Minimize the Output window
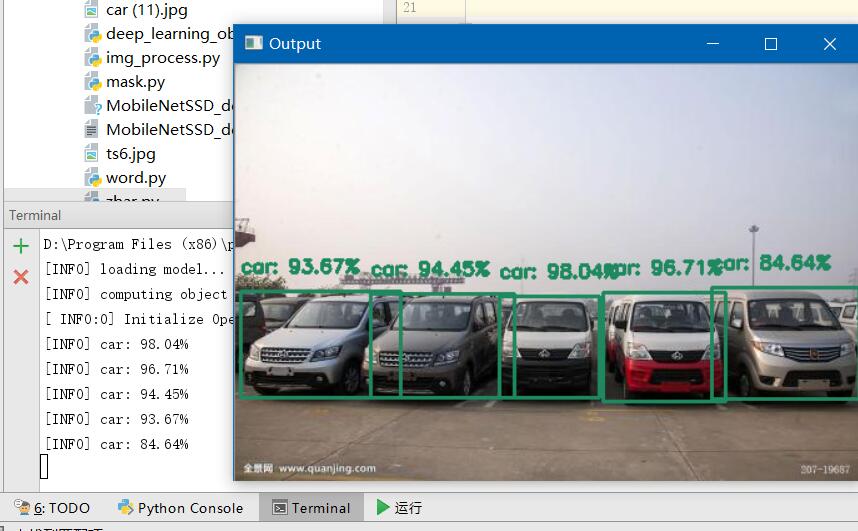This screenshot has height=531, width=858. (x=712, y=44)
